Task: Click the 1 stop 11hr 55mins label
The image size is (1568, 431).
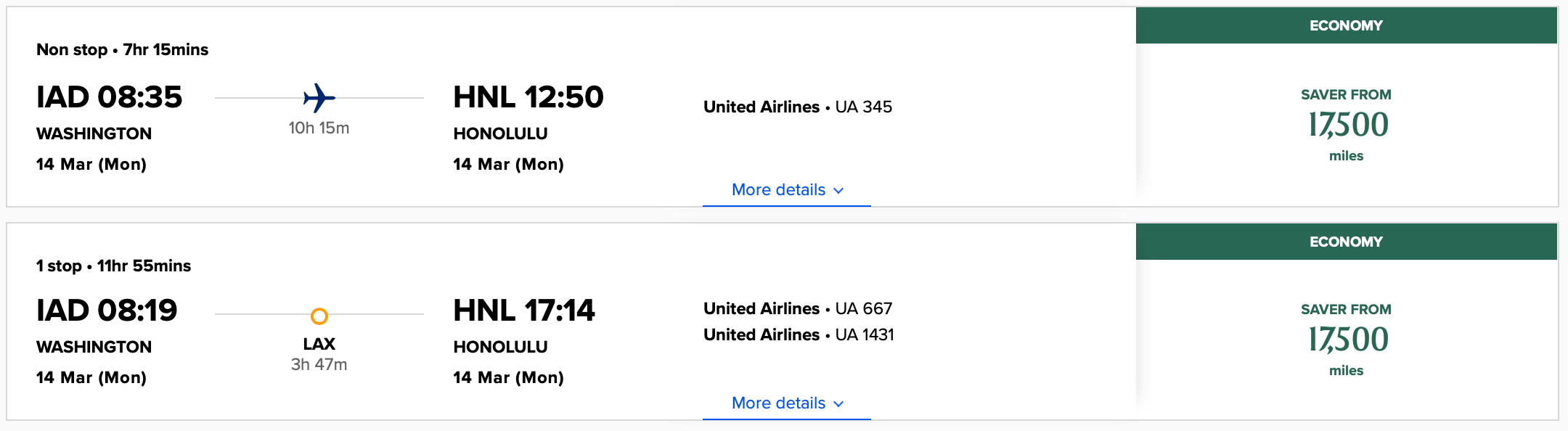Action: tap(114, 266)
